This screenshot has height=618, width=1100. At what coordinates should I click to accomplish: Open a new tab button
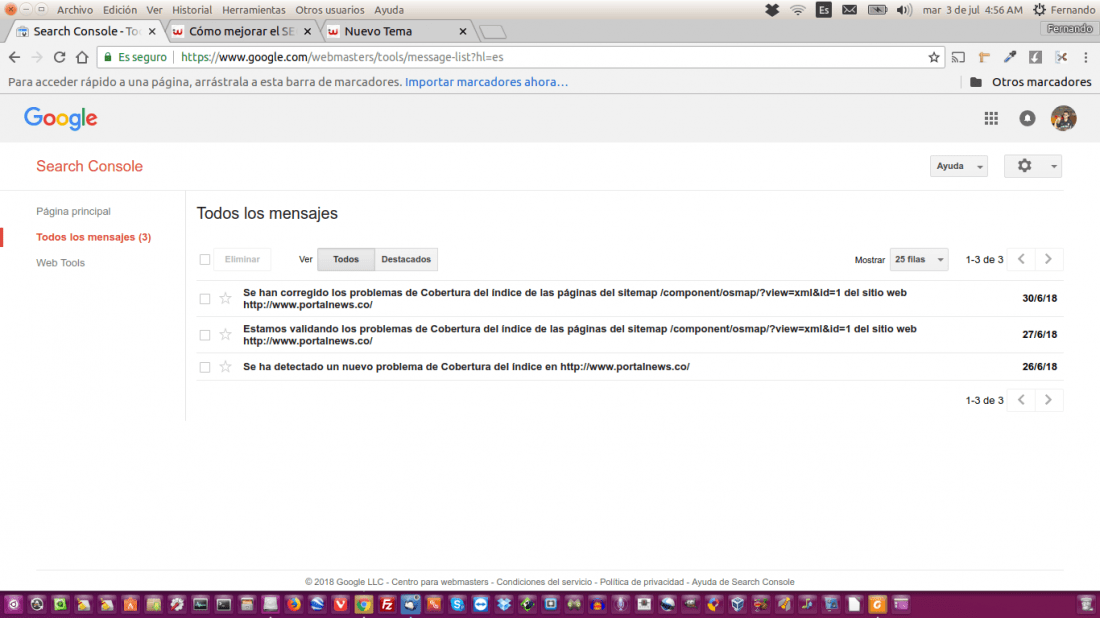[492, 32]
